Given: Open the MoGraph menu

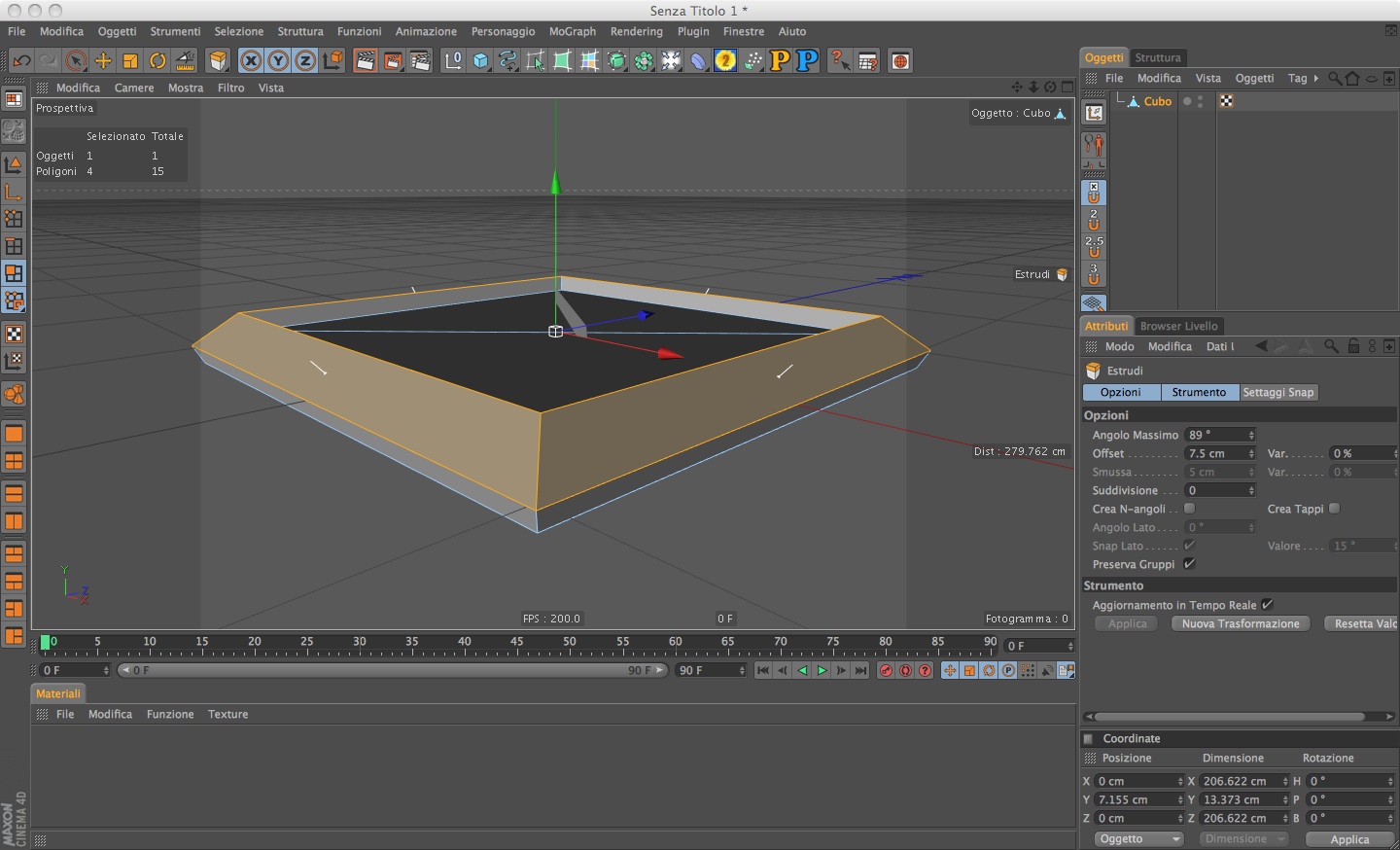Looking at the screenshot, I should click(572, 31).
